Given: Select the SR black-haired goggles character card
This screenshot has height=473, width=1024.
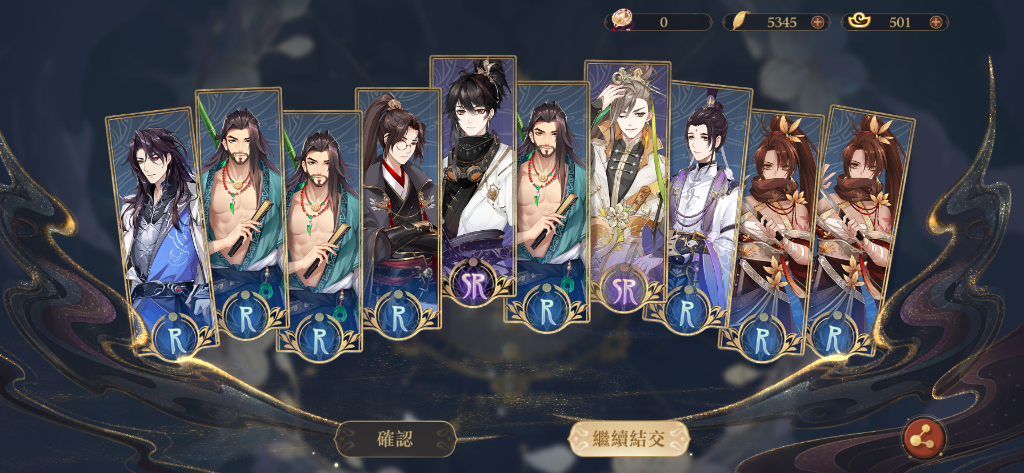Looking at the screenshot, I should (473, 176).
